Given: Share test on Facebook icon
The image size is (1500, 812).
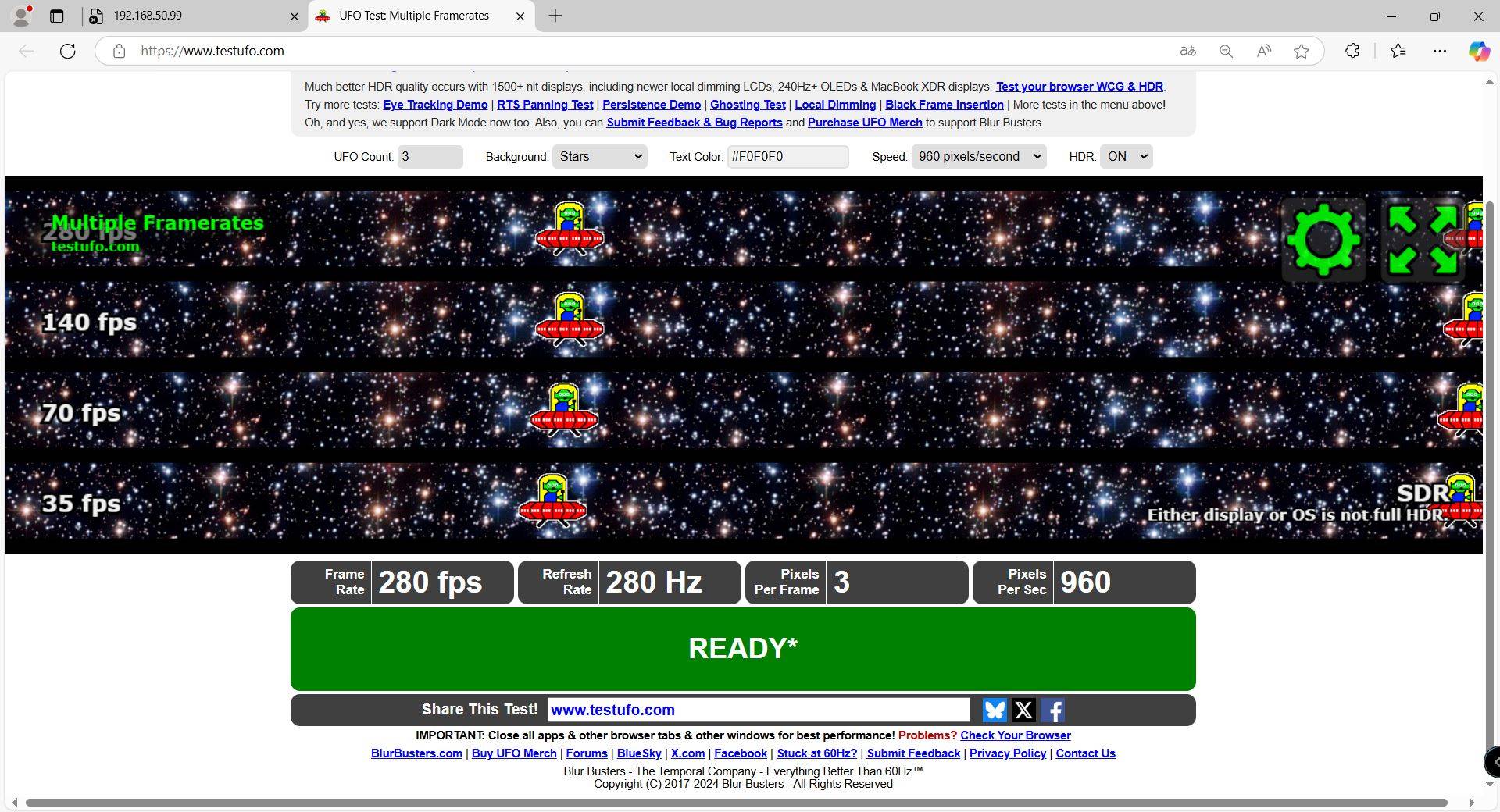Looking at the screenshot, I should (1052, 710).
